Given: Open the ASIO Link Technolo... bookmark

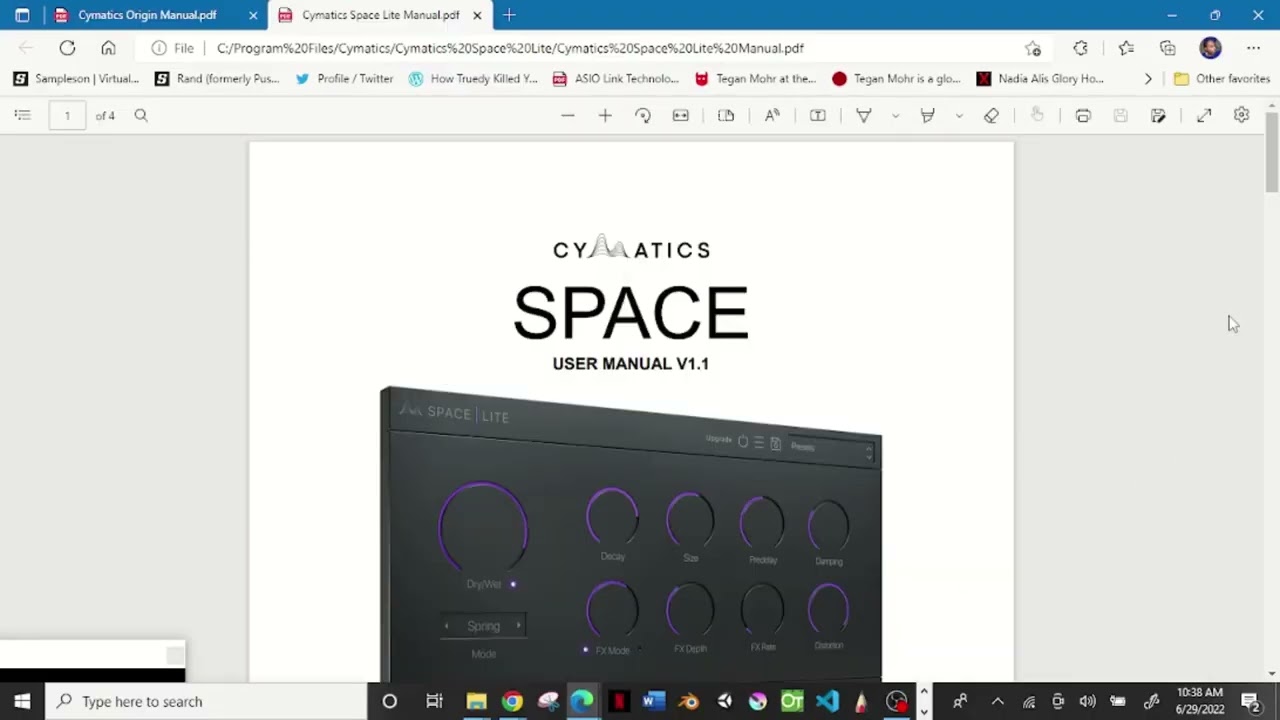Looking at the screenshot, I should tap(615, 79).
